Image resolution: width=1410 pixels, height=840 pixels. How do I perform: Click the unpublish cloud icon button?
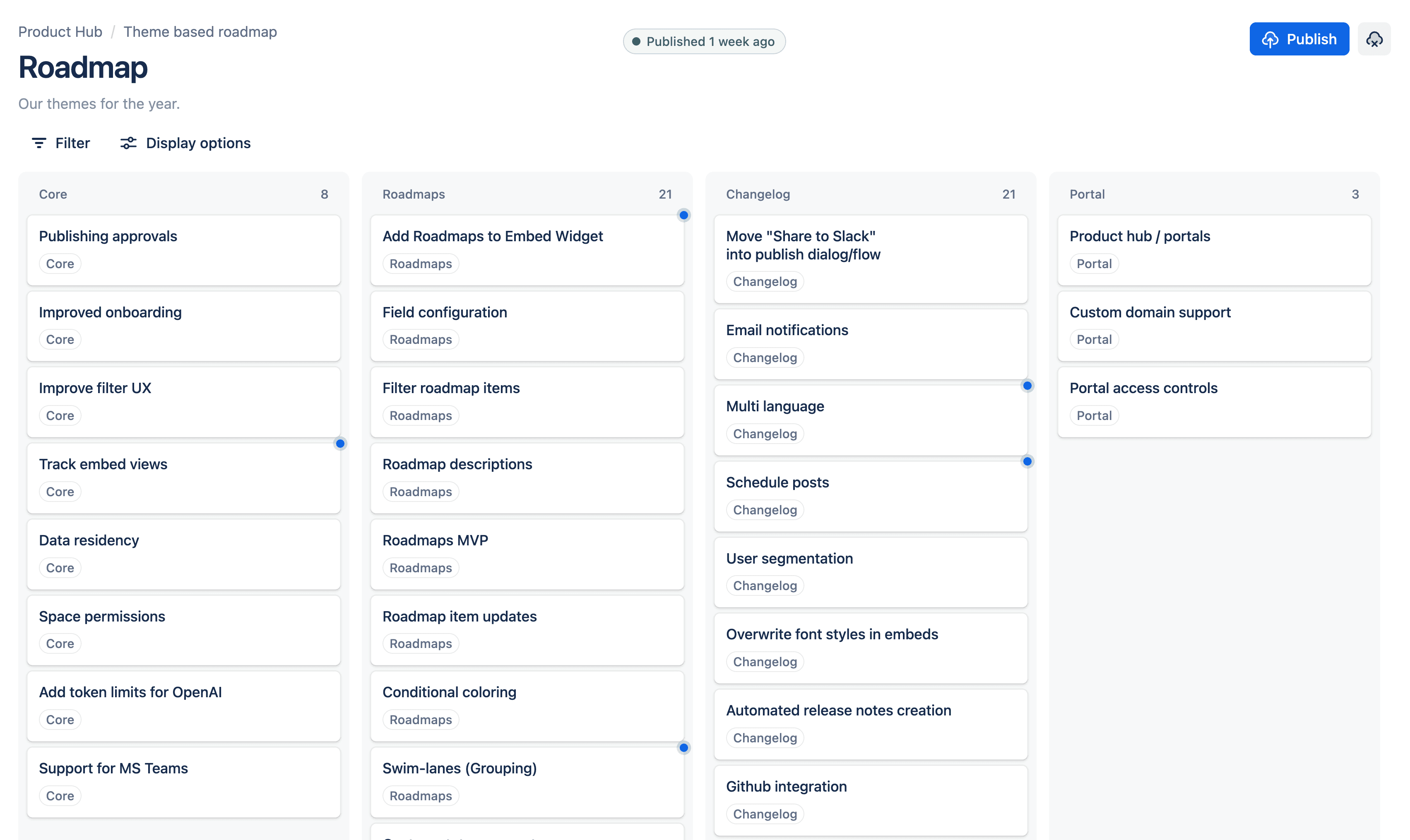[1374, 39]
